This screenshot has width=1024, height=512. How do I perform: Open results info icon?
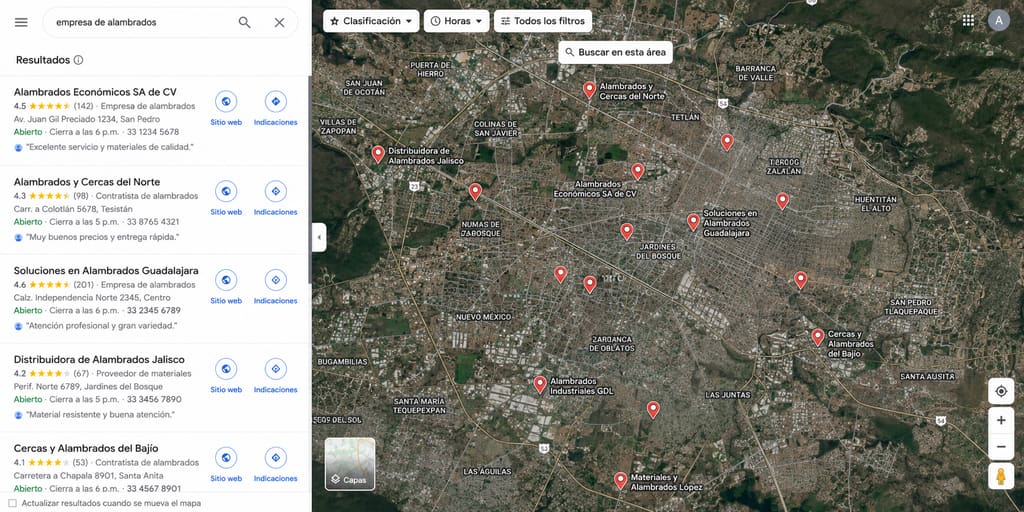(x=78, y=60)
